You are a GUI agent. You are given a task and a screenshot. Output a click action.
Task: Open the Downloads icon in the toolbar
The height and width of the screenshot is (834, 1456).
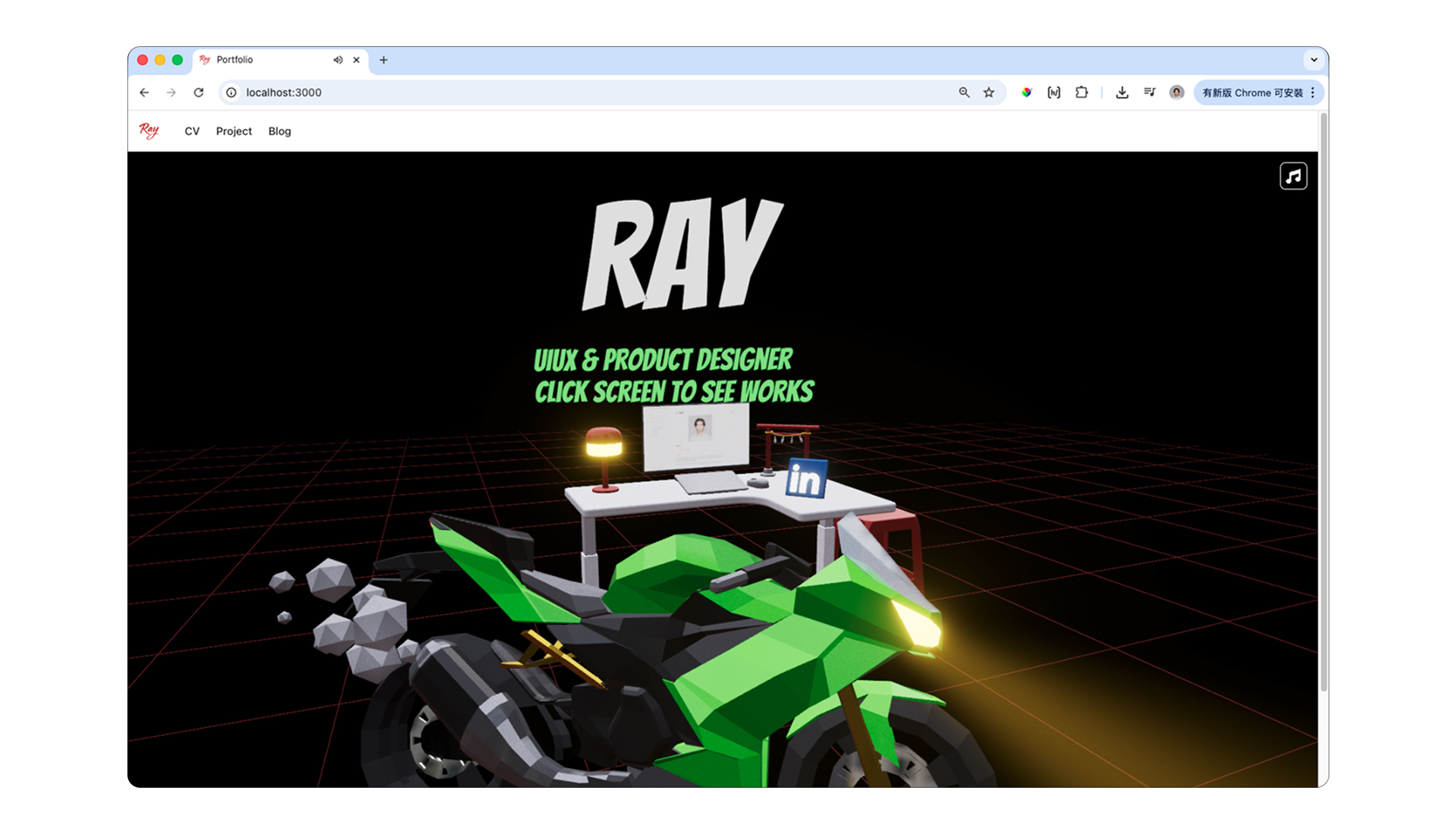coord(1121,92)
